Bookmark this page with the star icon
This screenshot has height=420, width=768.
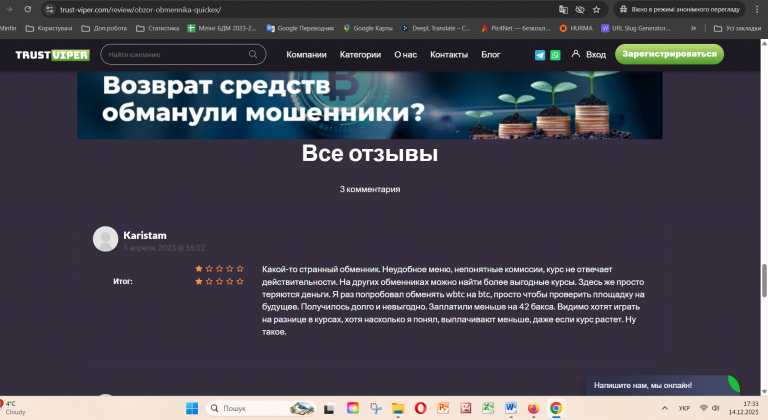[x=596, y=9]
